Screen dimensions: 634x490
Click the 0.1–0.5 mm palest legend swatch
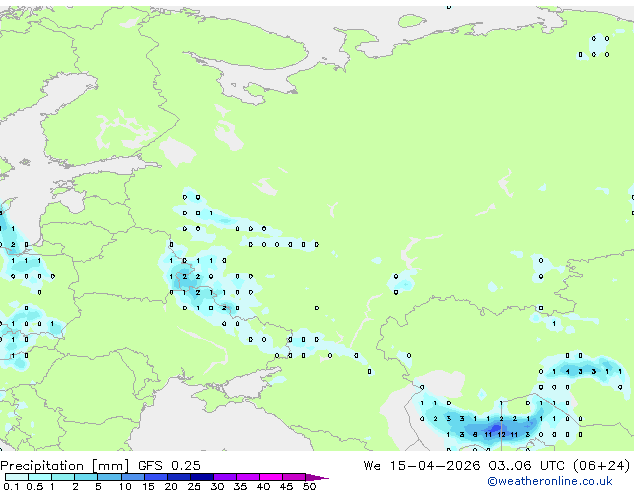pyautogui.click(x=17, y=477)
